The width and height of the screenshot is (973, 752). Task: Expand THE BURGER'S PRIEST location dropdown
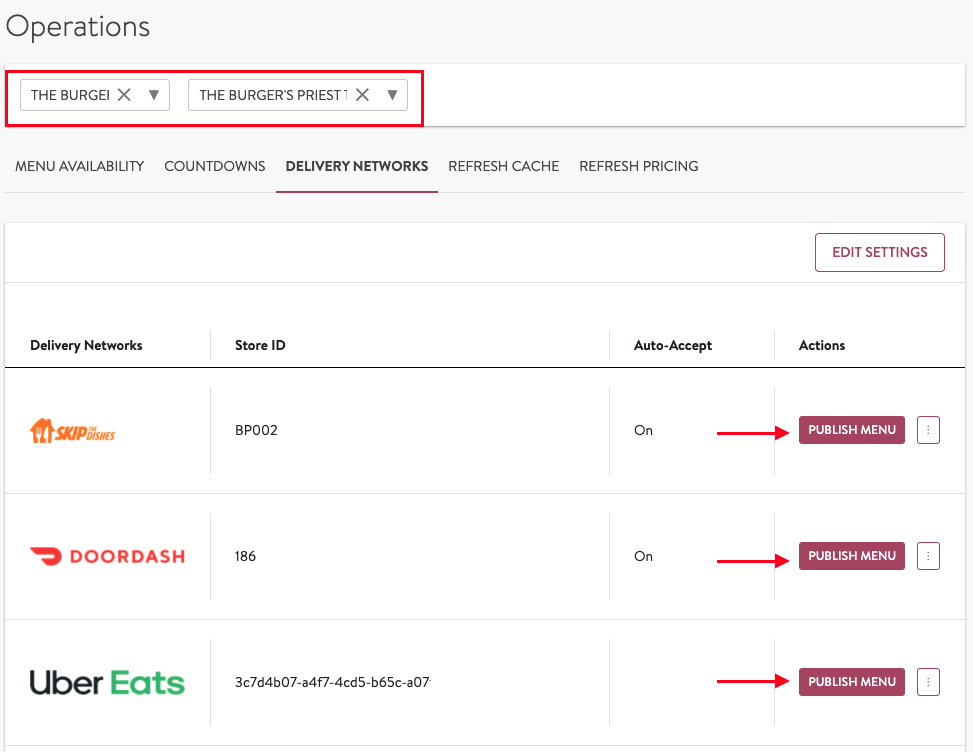click(393, 95)
